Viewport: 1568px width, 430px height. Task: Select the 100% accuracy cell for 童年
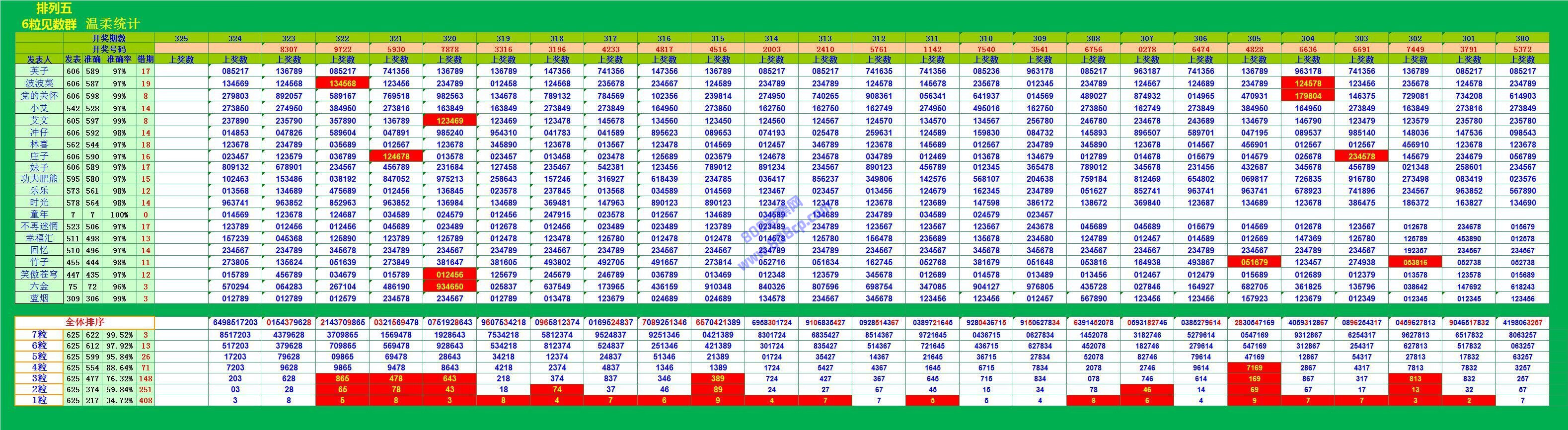pyautogui.click(x=119, y=215)
